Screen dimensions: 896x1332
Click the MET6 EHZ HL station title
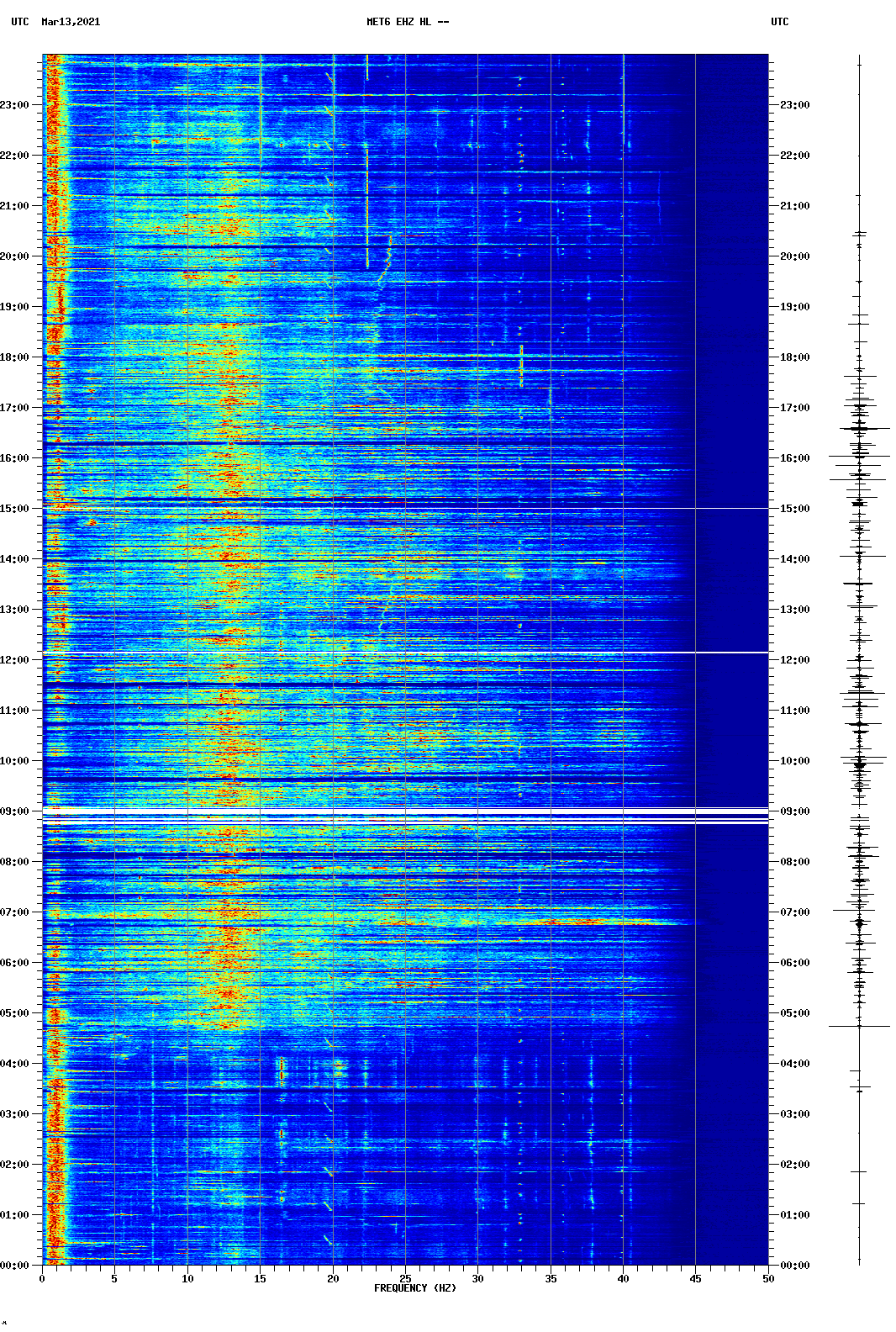point(408,22)
